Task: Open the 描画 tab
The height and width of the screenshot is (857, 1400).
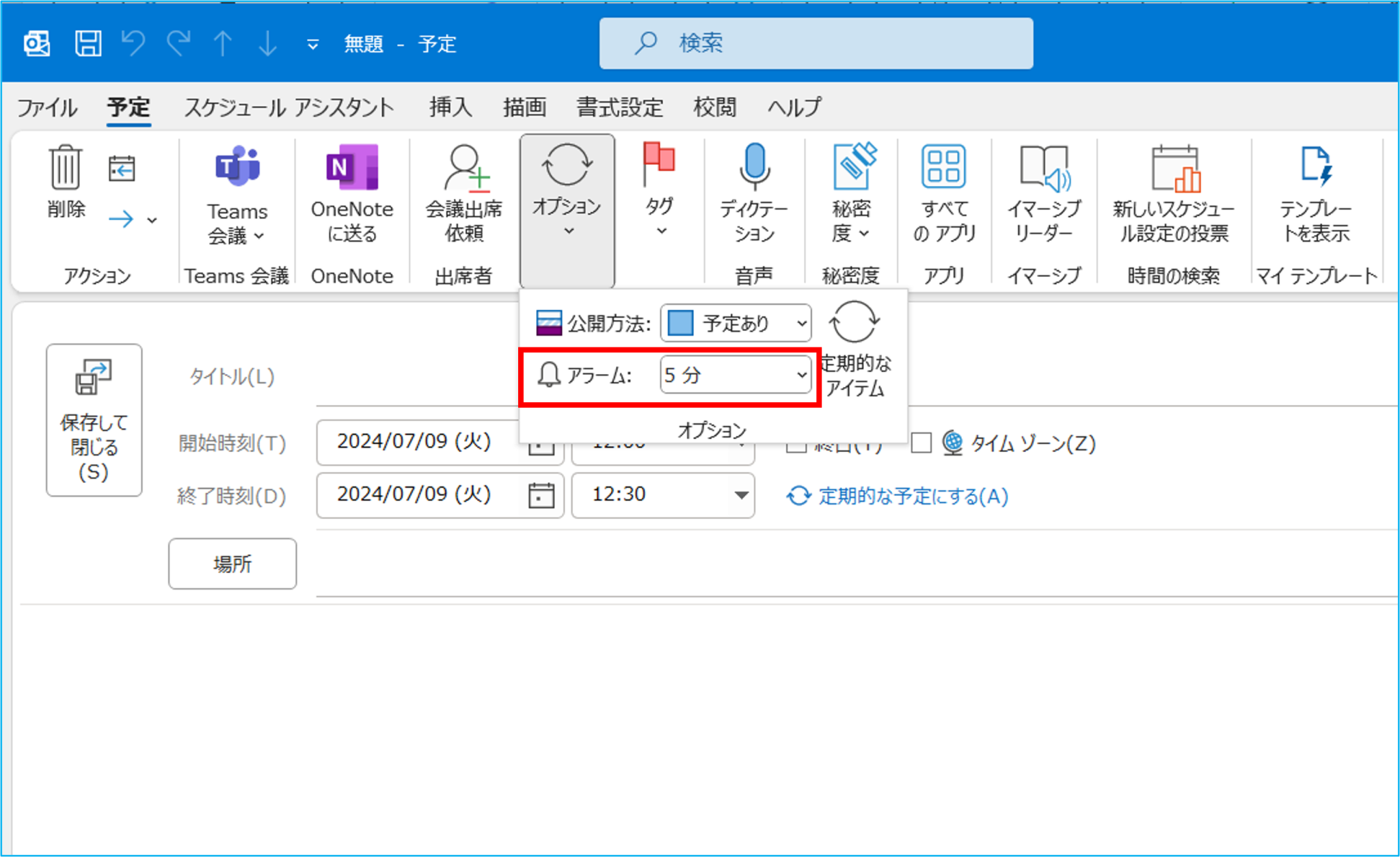Action: point(525,107)
